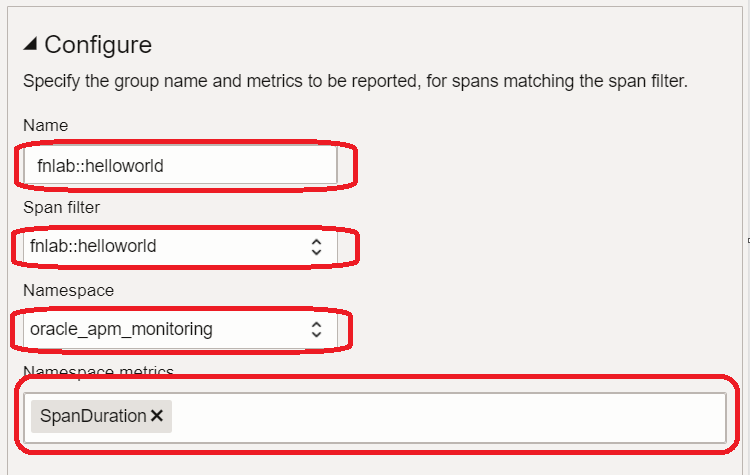Click selected fnlab::helloworld Span filter value
750x475 pixels.
pyautogui.click(x=93, y=245)
